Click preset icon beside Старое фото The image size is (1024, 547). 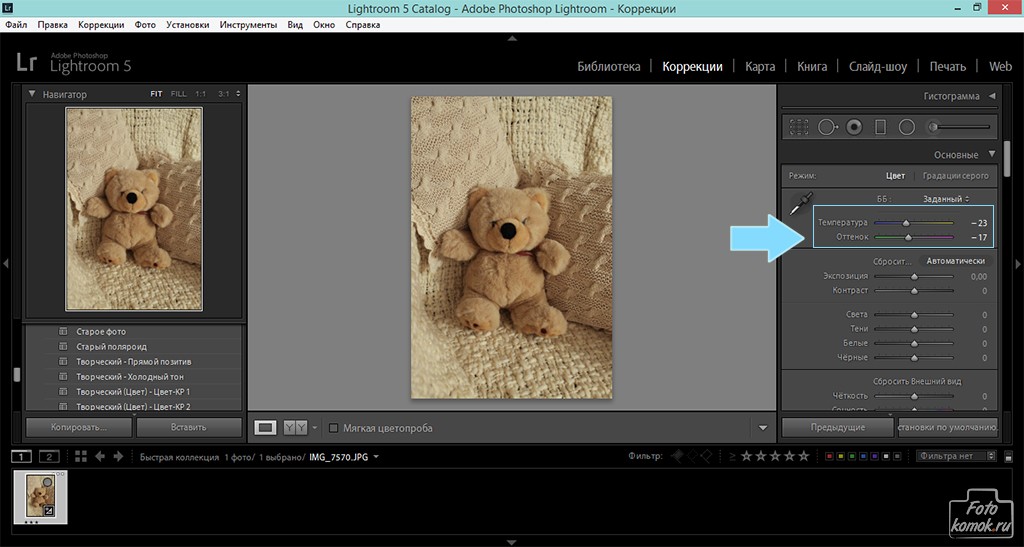(x=63, y=332)
